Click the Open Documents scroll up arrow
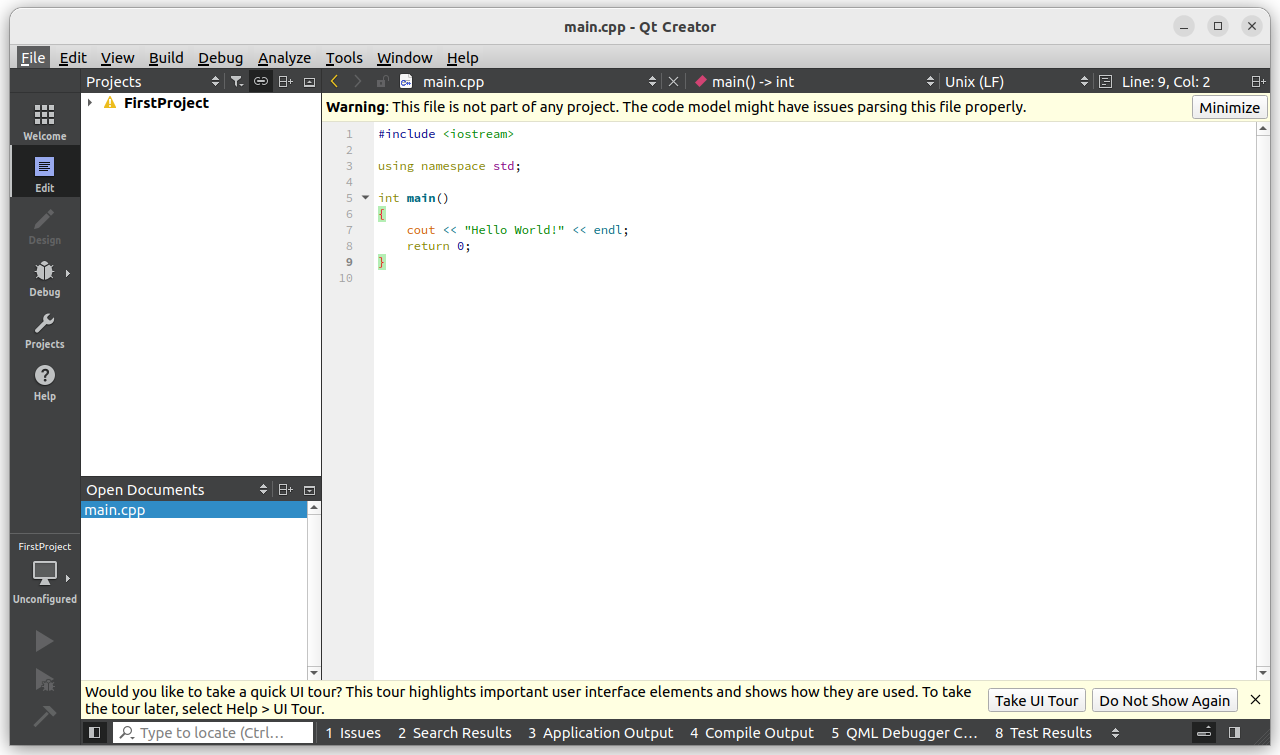 pos(314,509)
